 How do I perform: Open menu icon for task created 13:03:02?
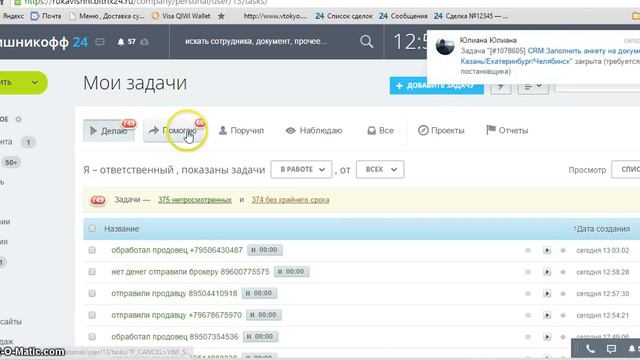coord(528,250)
